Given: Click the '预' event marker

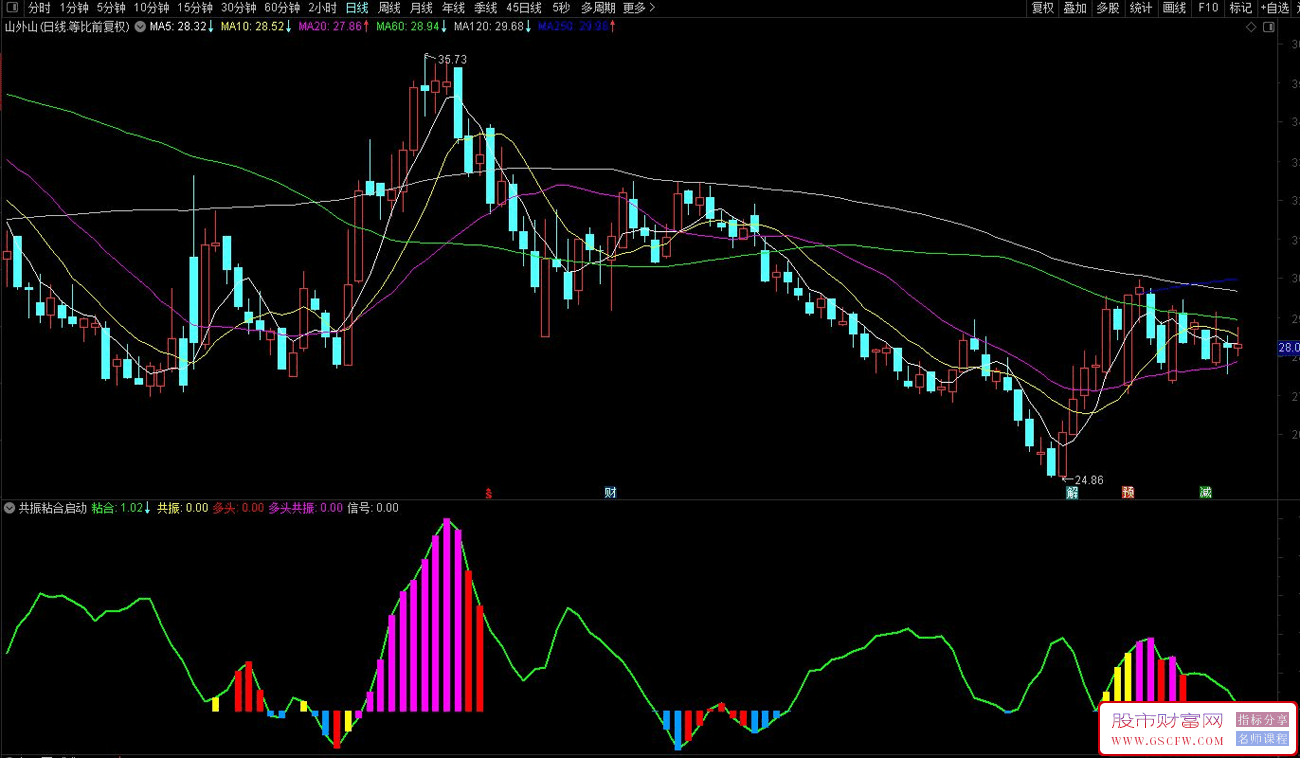Looking at the screenshot, I should (x=1128, y=492).
